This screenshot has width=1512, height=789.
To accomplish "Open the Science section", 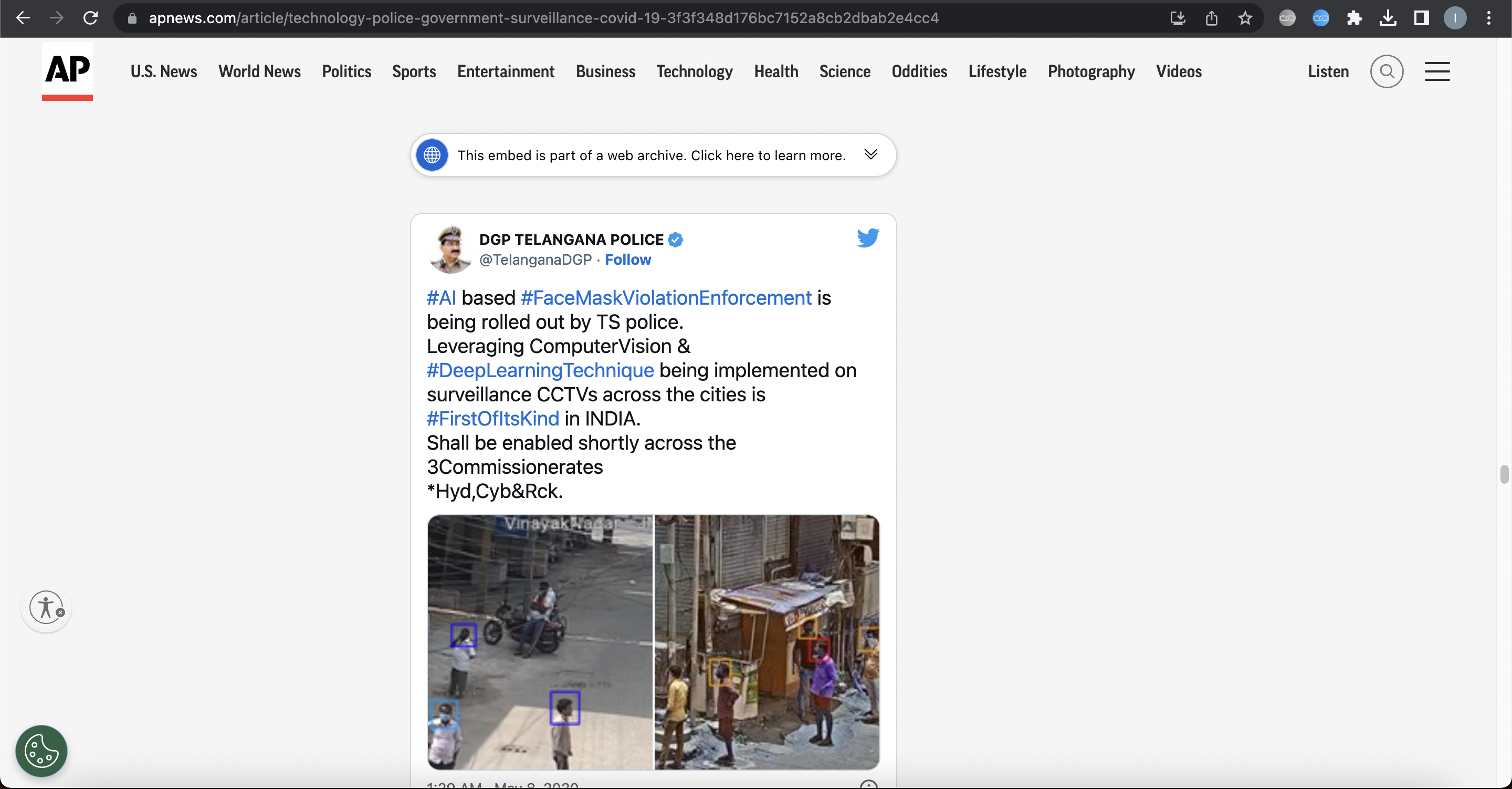I will tap(845, 71).
